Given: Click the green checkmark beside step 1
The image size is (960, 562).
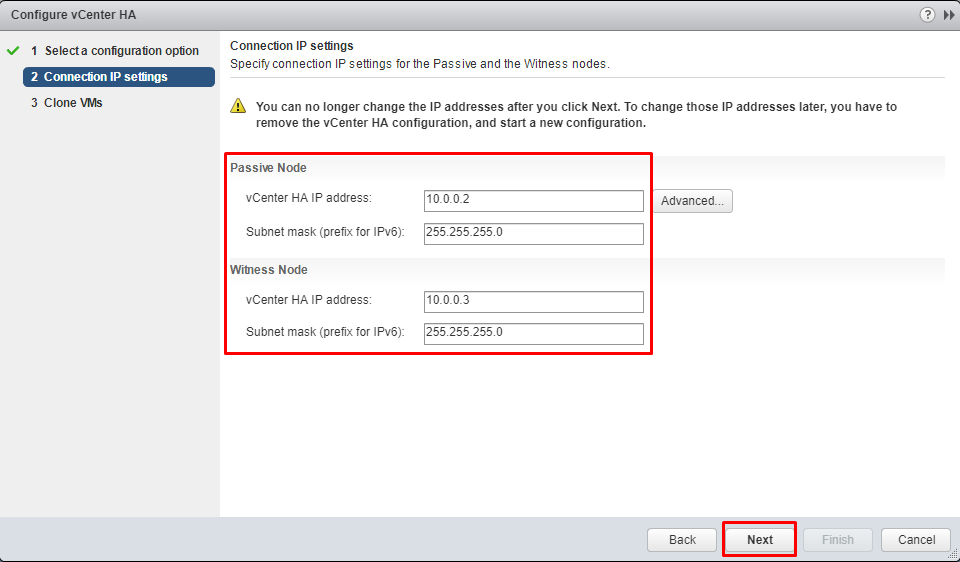Looking at the screenshot, I should pyautogui.click(x=13, y=51).
